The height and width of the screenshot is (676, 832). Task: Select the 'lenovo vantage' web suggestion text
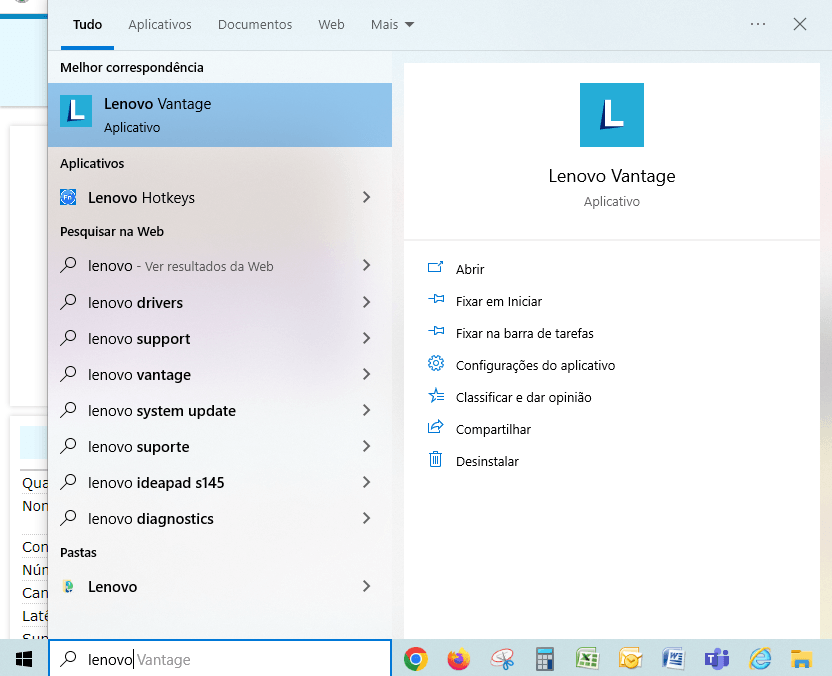[139, 375]
